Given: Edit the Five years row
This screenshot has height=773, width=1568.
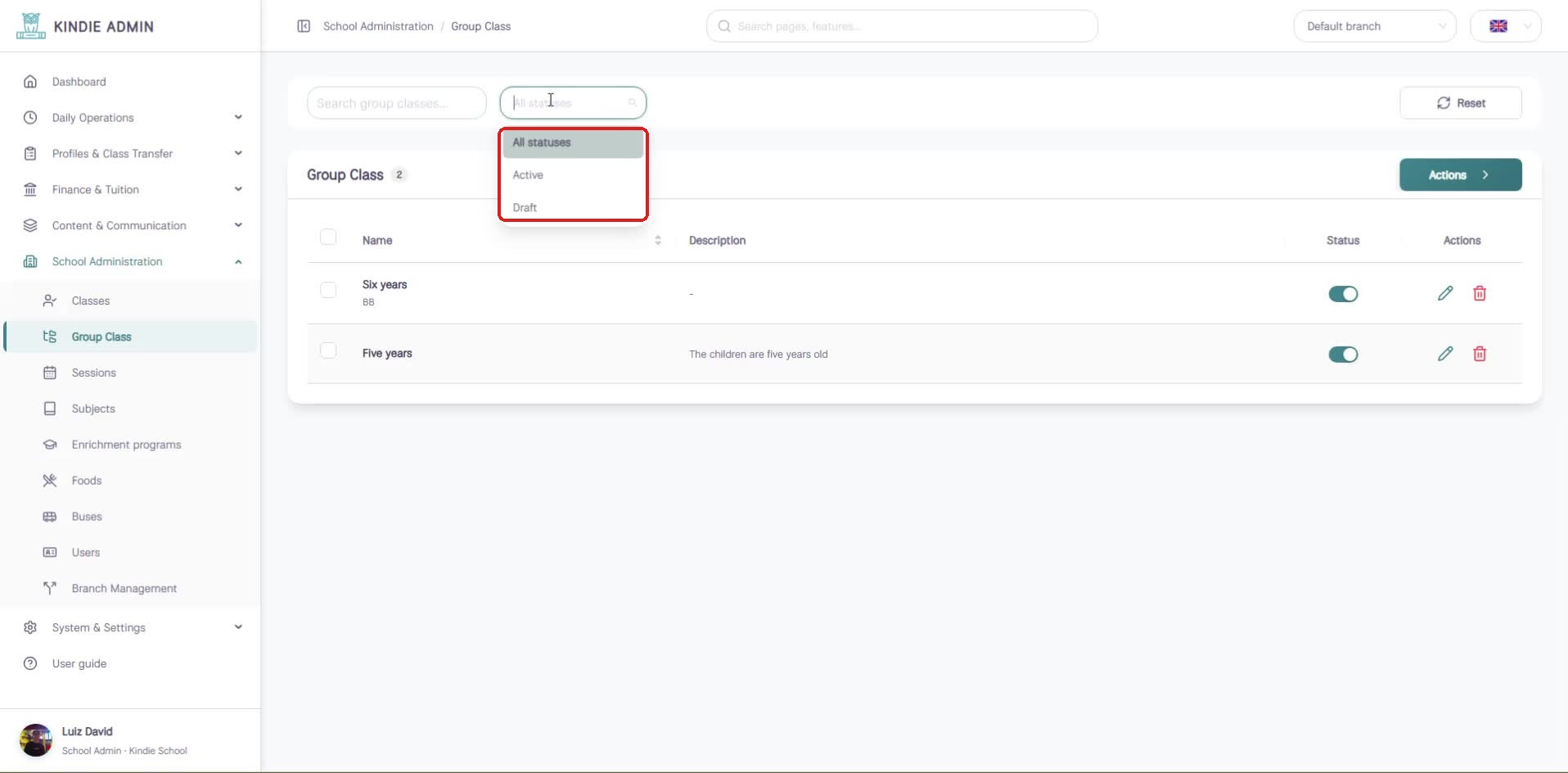Looking at the screenshot, I should 1445,354.
